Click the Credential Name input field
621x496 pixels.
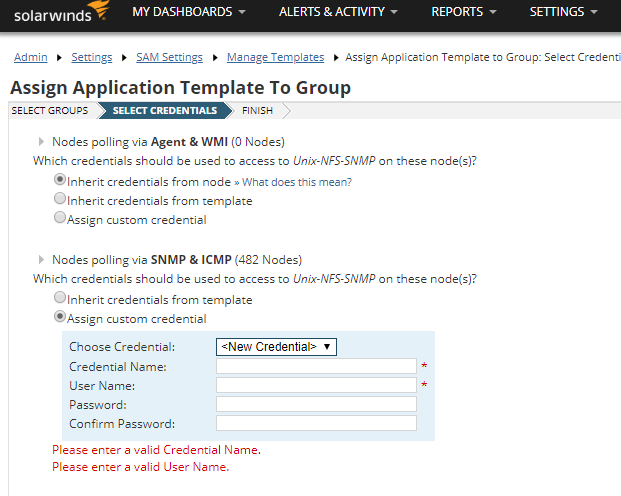coord(316,366)
